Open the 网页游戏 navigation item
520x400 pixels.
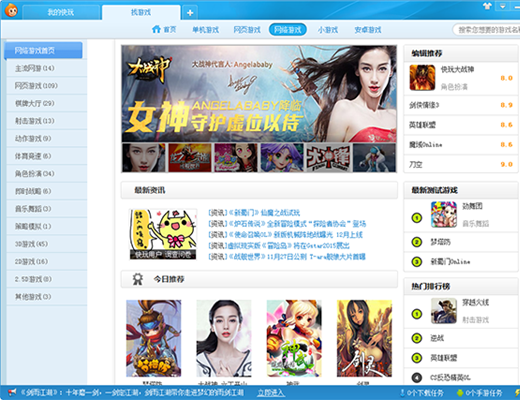247,30
